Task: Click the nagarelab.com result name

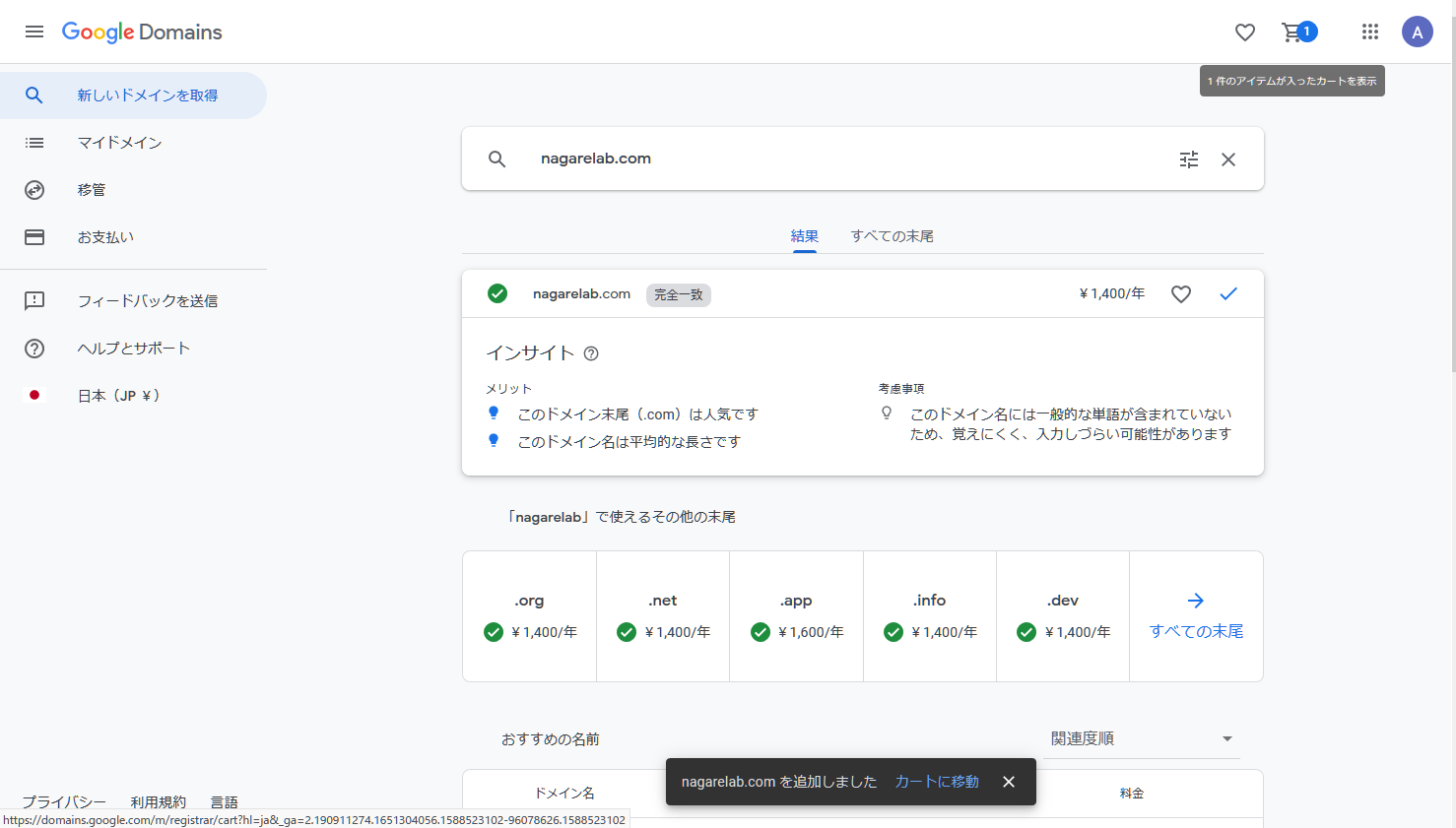Action: (x=581, y=293)
